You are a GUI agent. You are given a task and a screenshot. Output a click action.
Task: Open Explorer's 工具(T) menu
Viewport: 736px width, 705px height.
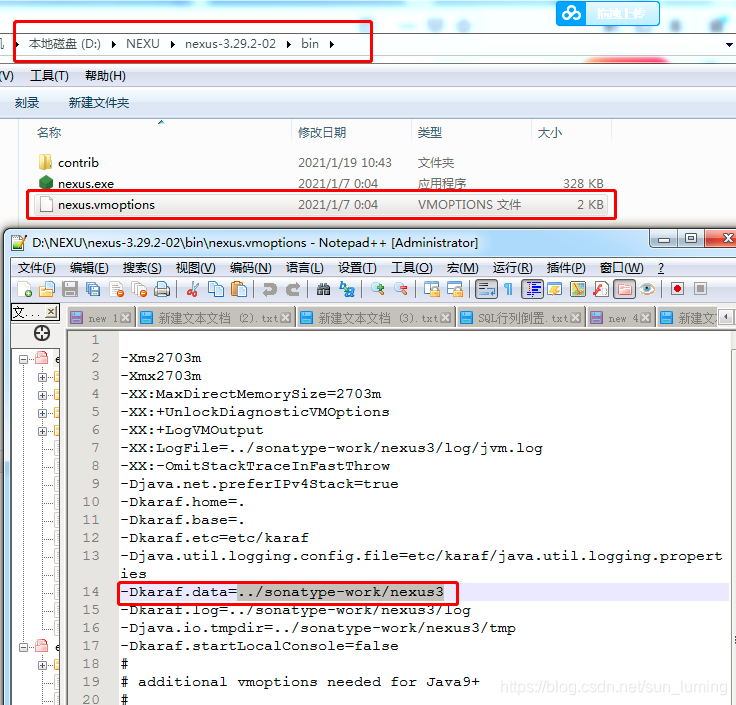(49, 76)
